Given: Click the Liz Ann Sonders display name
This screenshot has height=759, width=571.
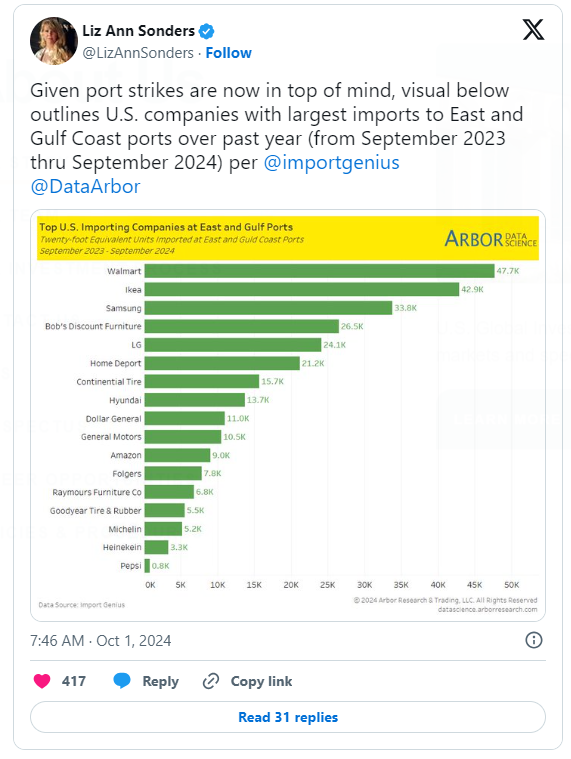Looking at the screenshot, I should (138, 30).
